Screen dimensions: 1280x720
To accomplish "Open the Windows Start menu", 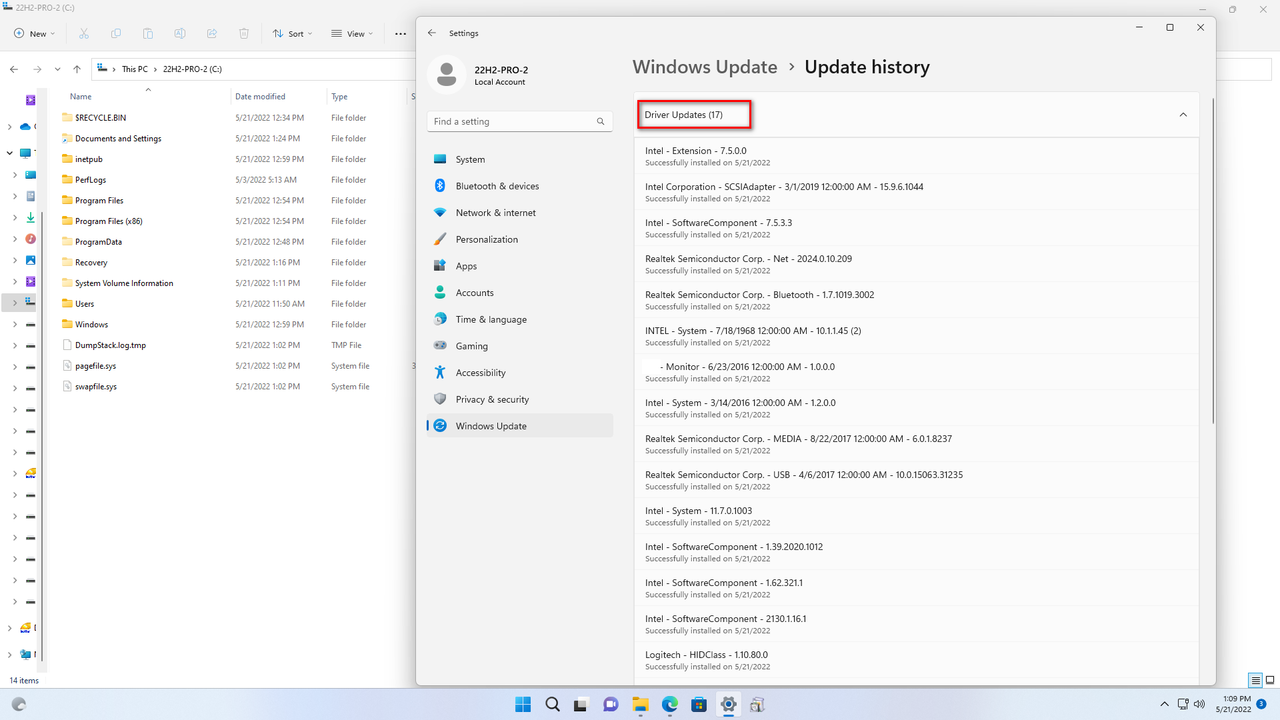I will point(523,704).
